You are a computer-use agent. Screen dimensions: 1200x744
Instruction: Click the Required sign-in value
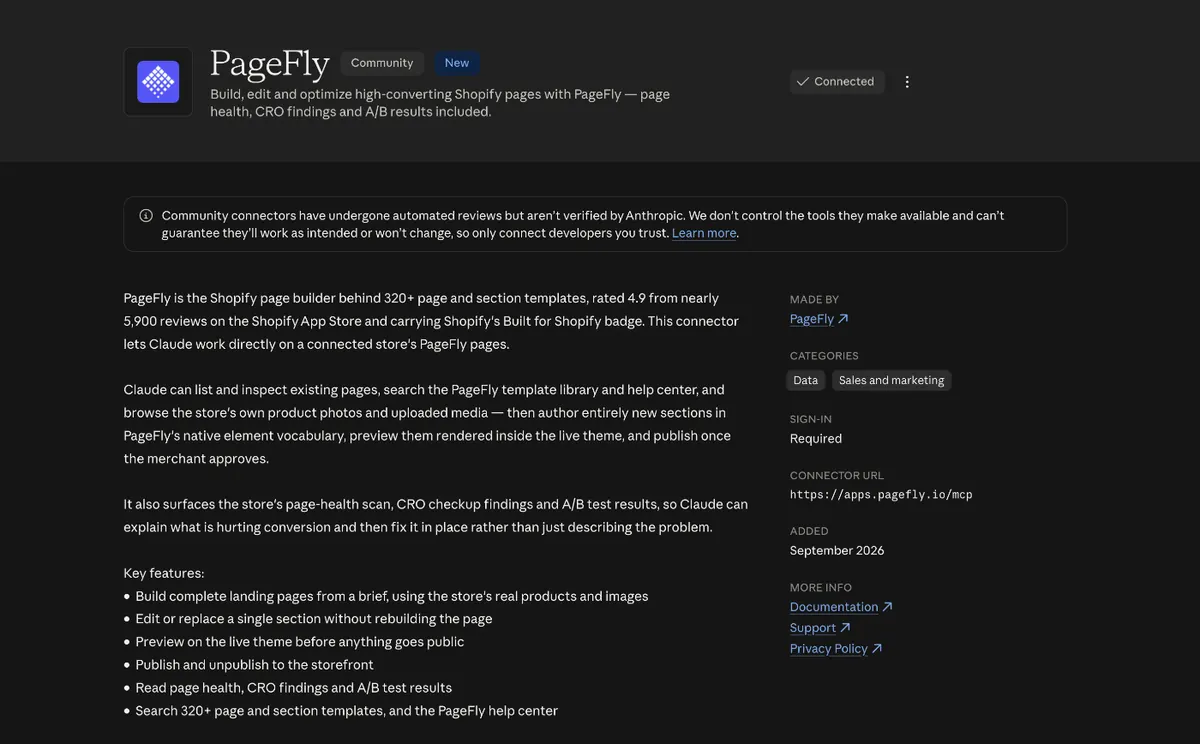coord(816,439)
